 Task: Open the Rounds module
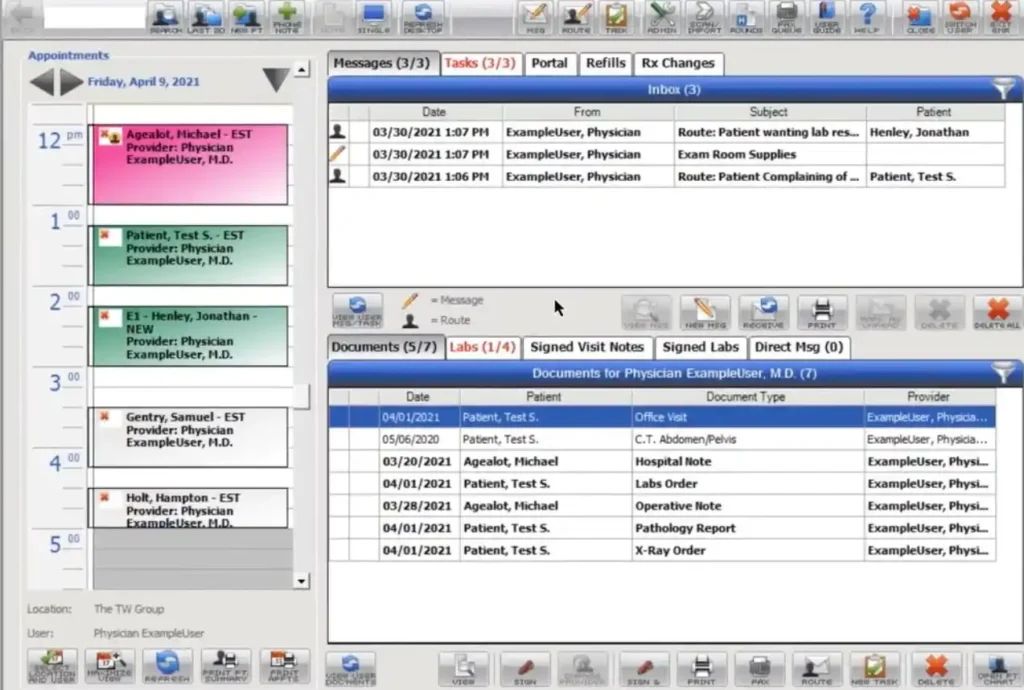coord(744,17)
